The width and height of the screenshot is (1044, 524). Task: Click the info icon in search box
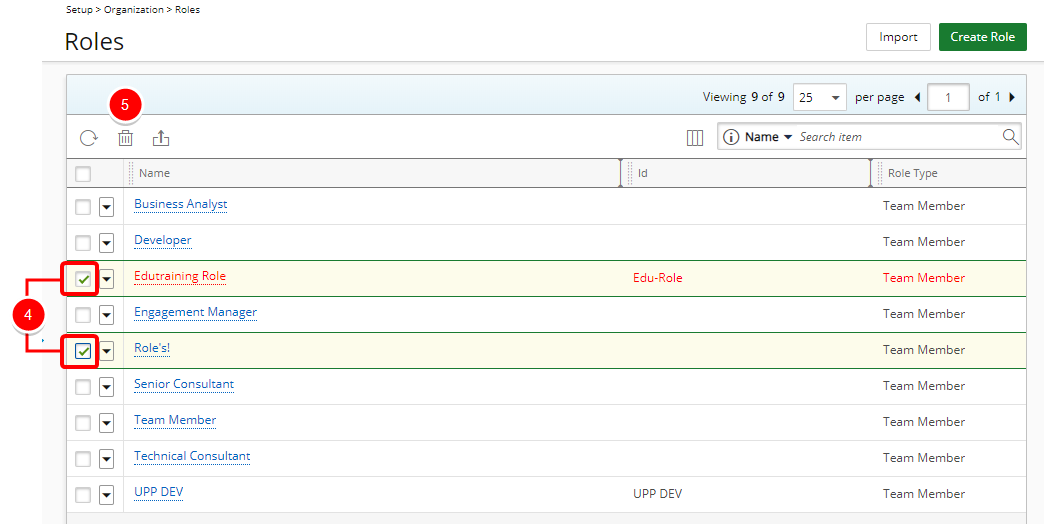[731, 137]
